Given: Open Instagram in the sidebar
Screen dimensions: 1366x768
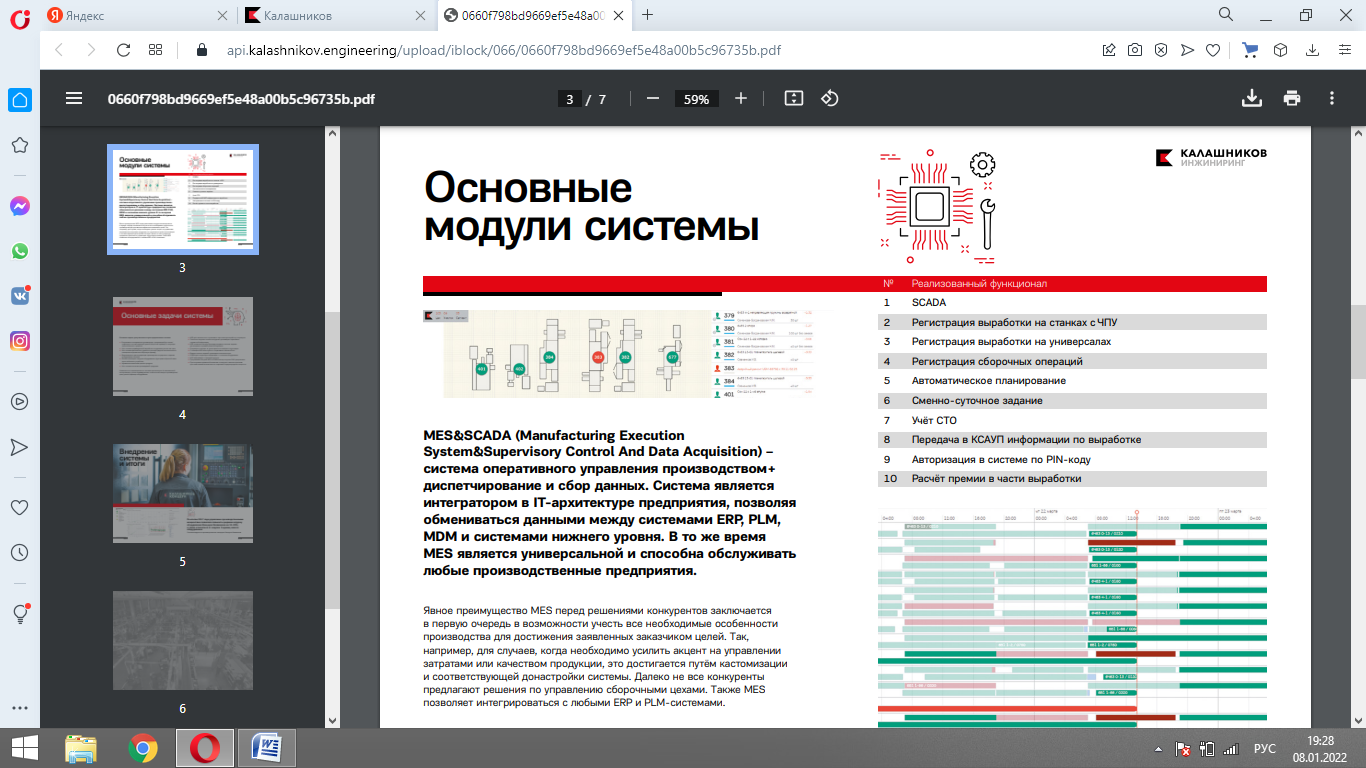Looking at the screenshot, I should 20,341.
